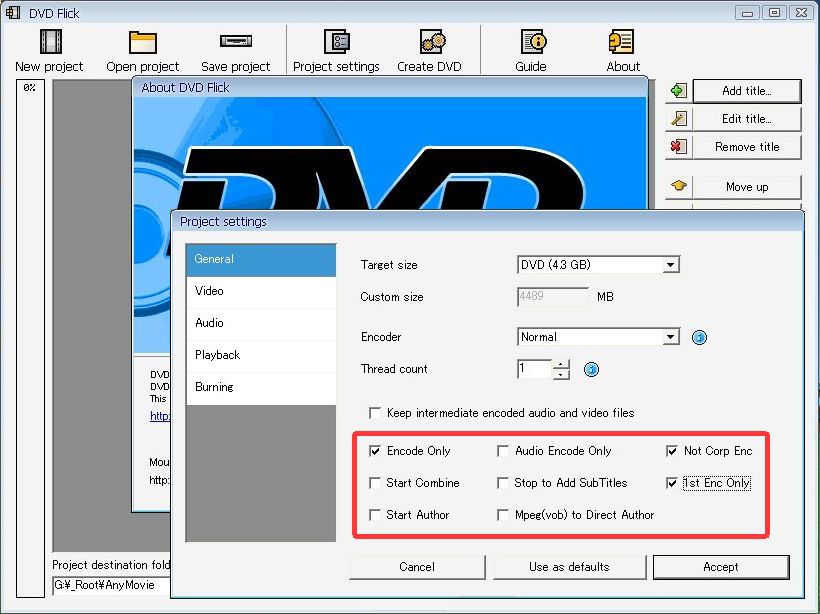Click the Move up button

click(747, 187)
